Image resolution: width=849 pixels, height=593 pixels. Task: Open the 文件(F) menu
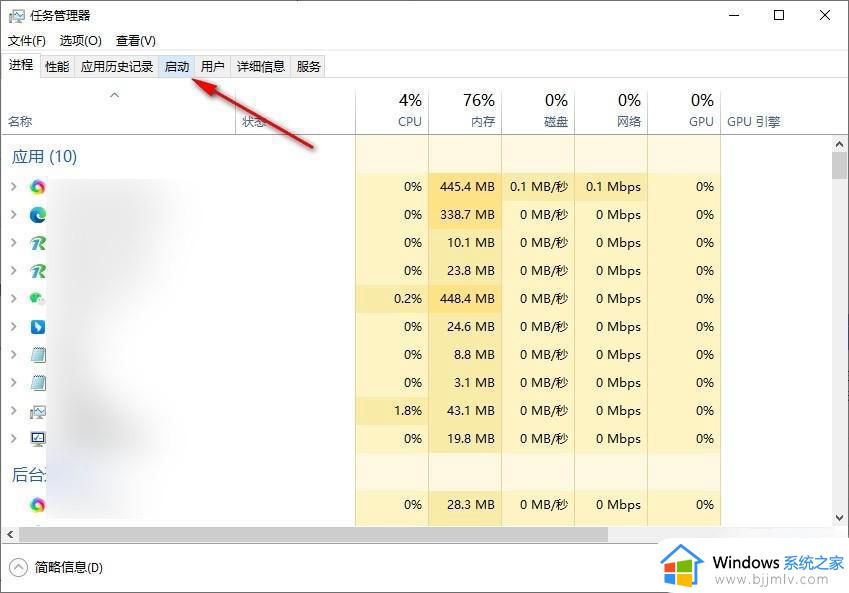point(27,41)
